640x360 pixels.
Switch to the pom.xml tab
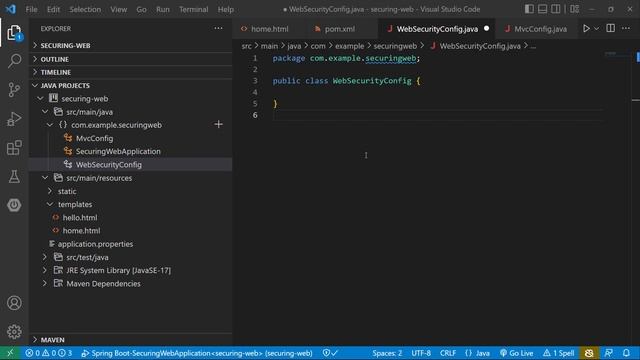tap(340, 29)
